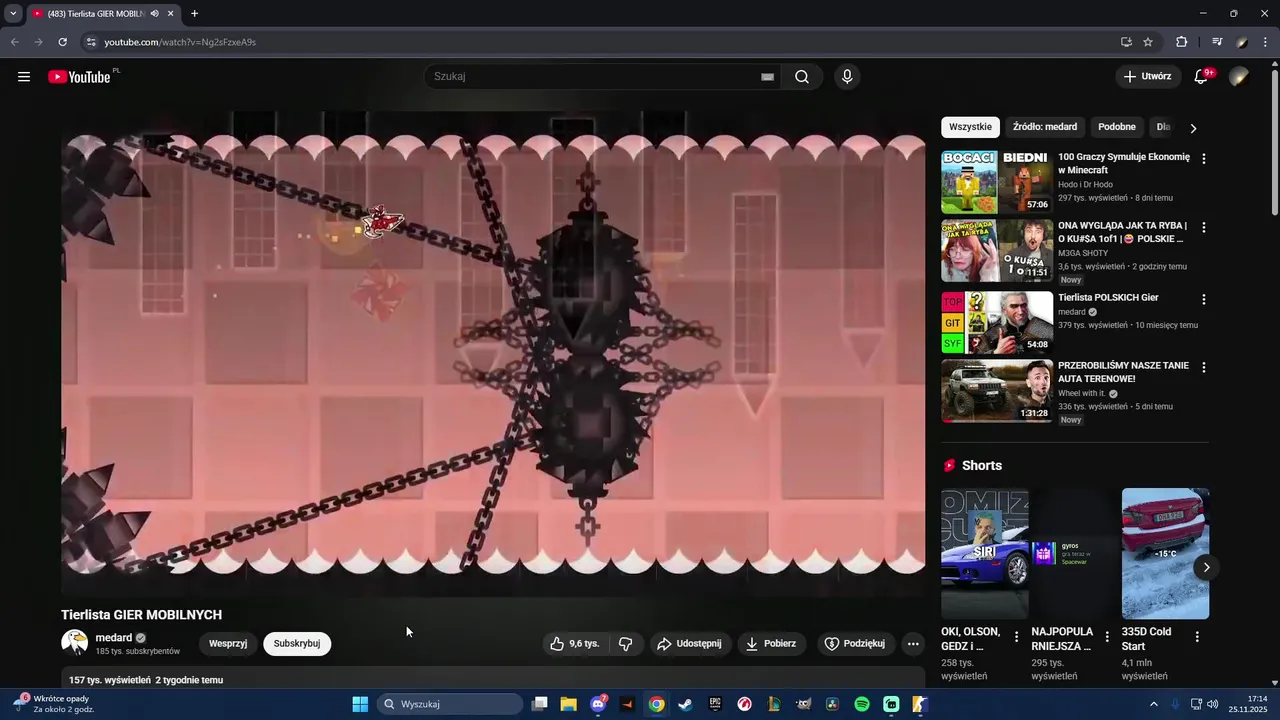Click the Utwórz create button
The width and height of the screenshot is (1280, 720).
click(x=1147, y=77)
